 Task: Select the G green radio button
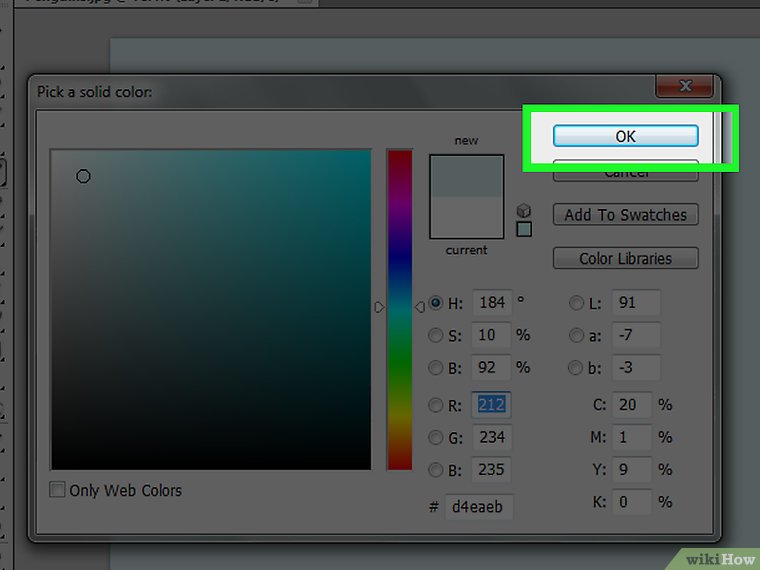coord(436,437)
